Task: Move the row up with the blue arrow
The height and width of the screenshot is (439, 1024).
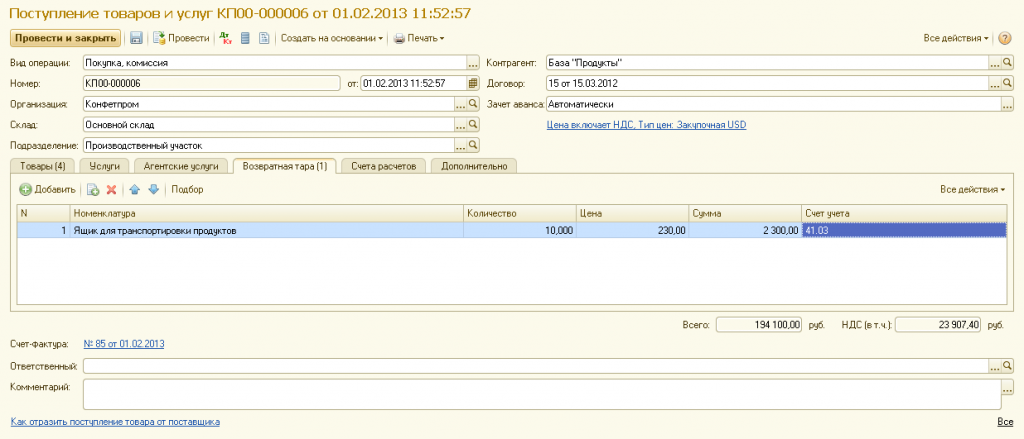Action: tap(135, 189)
